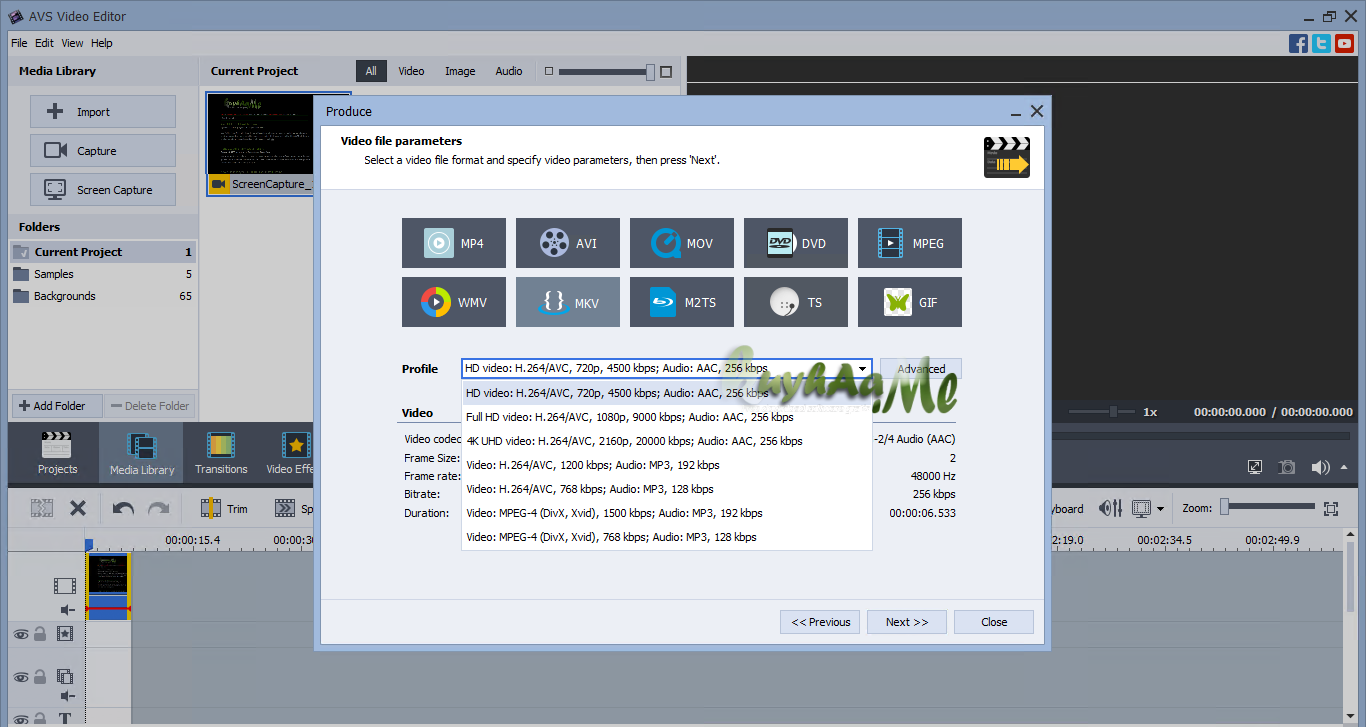Open the YouTube channel icon
This screenshot has height=727, width=1366.
(1344, 43)
